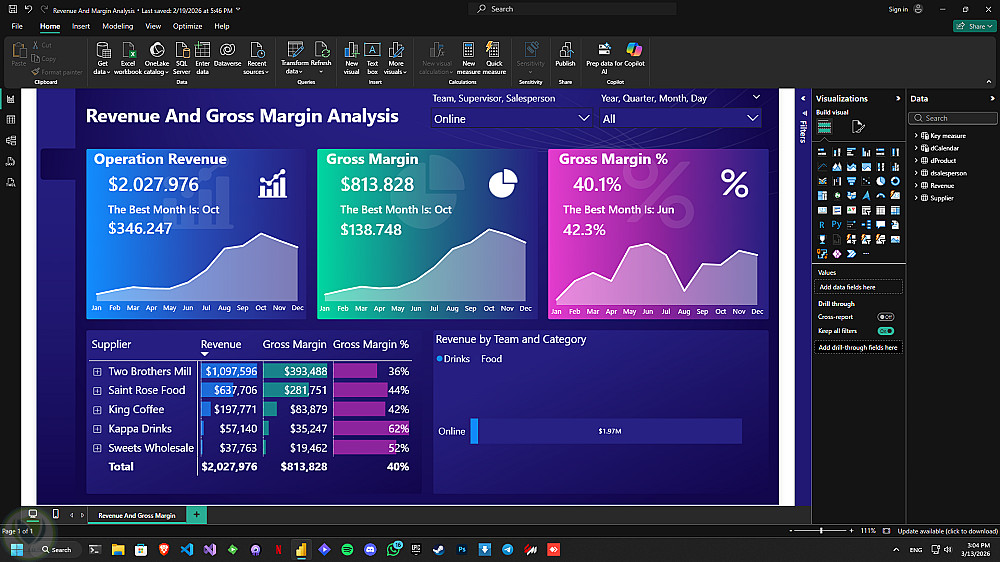Click the Data pane Search field
Screen dimensions: 1000x562
tap(952, 118)
